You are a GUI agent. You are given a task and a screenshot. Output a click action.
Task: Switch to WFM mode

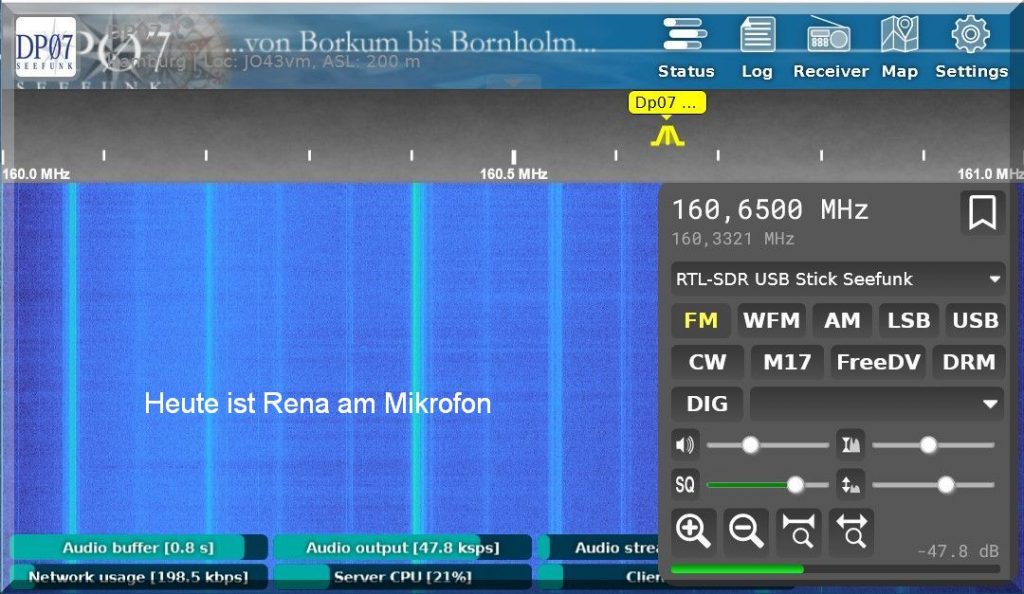point(771,320)
